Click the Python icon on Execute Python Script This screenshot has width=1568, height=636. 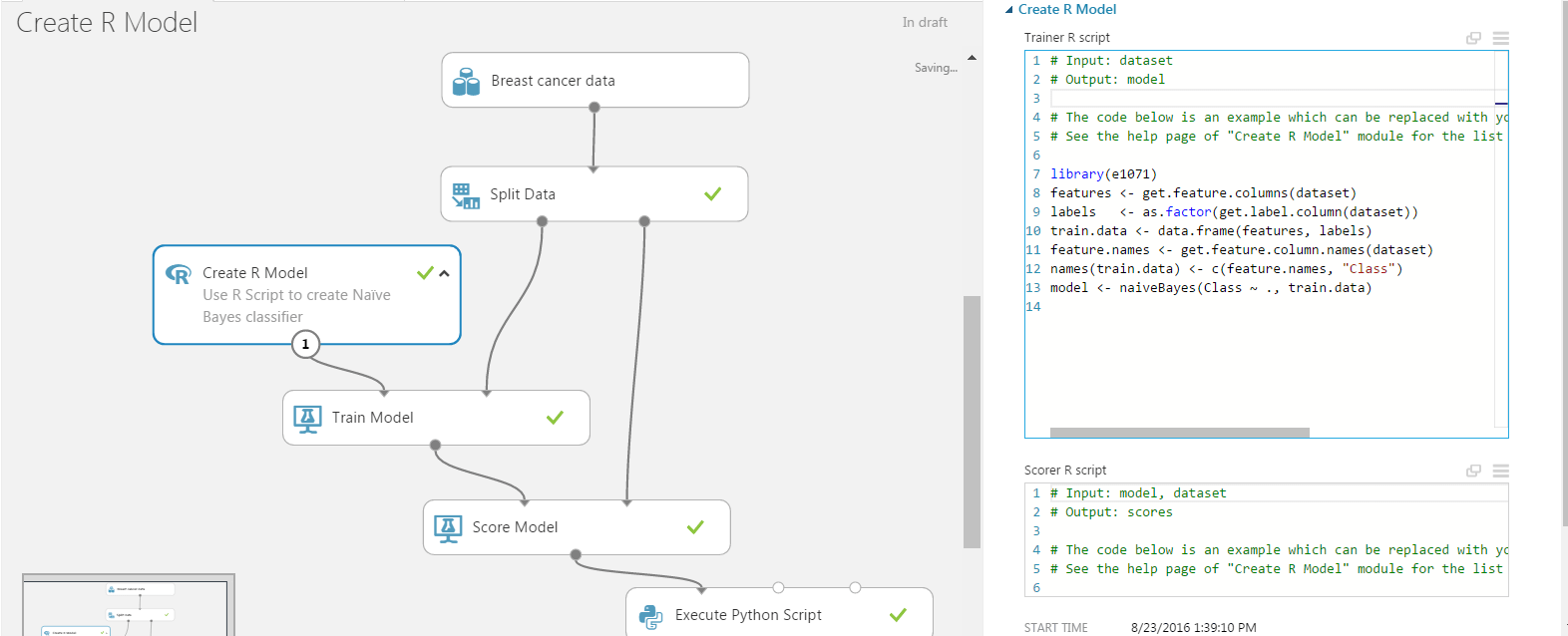(x=650, y=616)
